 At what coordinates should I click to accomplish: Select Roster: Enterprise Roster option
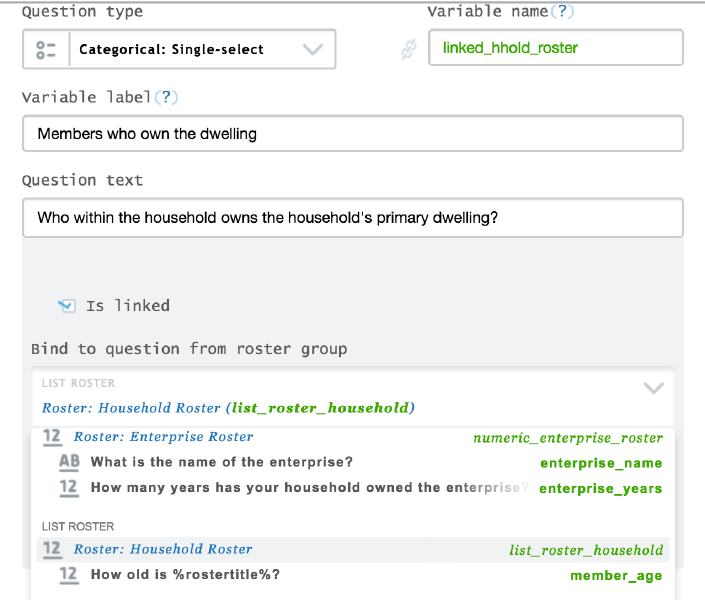(x=164, y=437)
